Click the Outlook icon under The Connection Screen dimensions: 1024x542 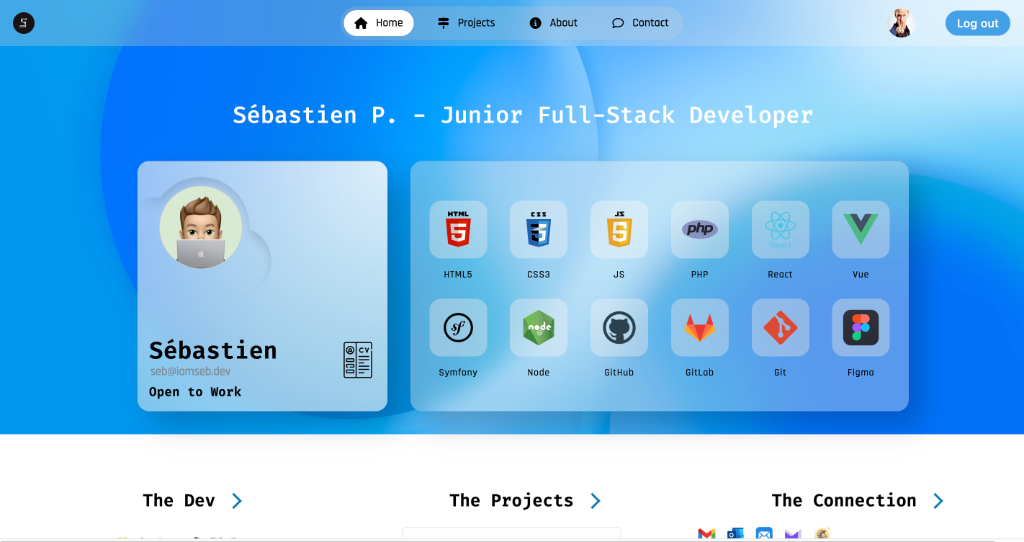(x=735, y=534)
